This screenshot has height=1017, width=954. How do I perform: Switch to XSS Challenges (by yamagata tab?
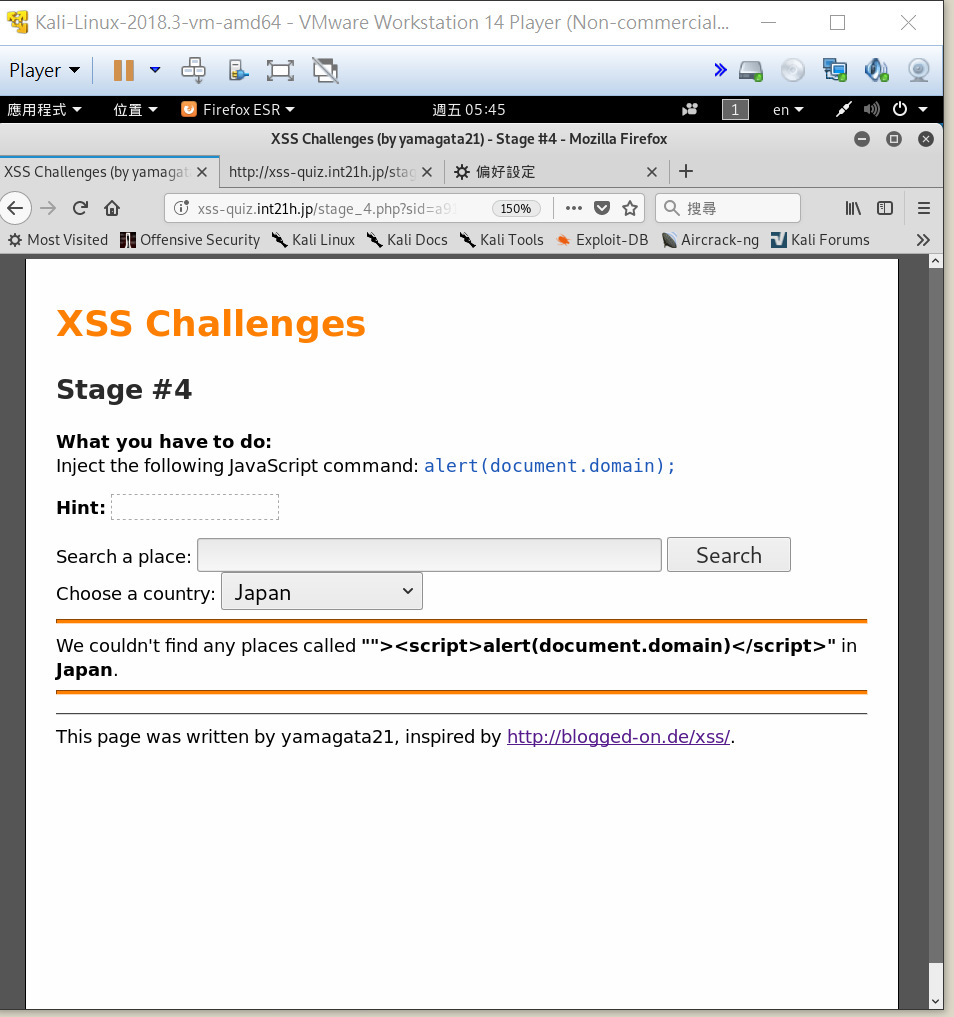pos(97,172)
